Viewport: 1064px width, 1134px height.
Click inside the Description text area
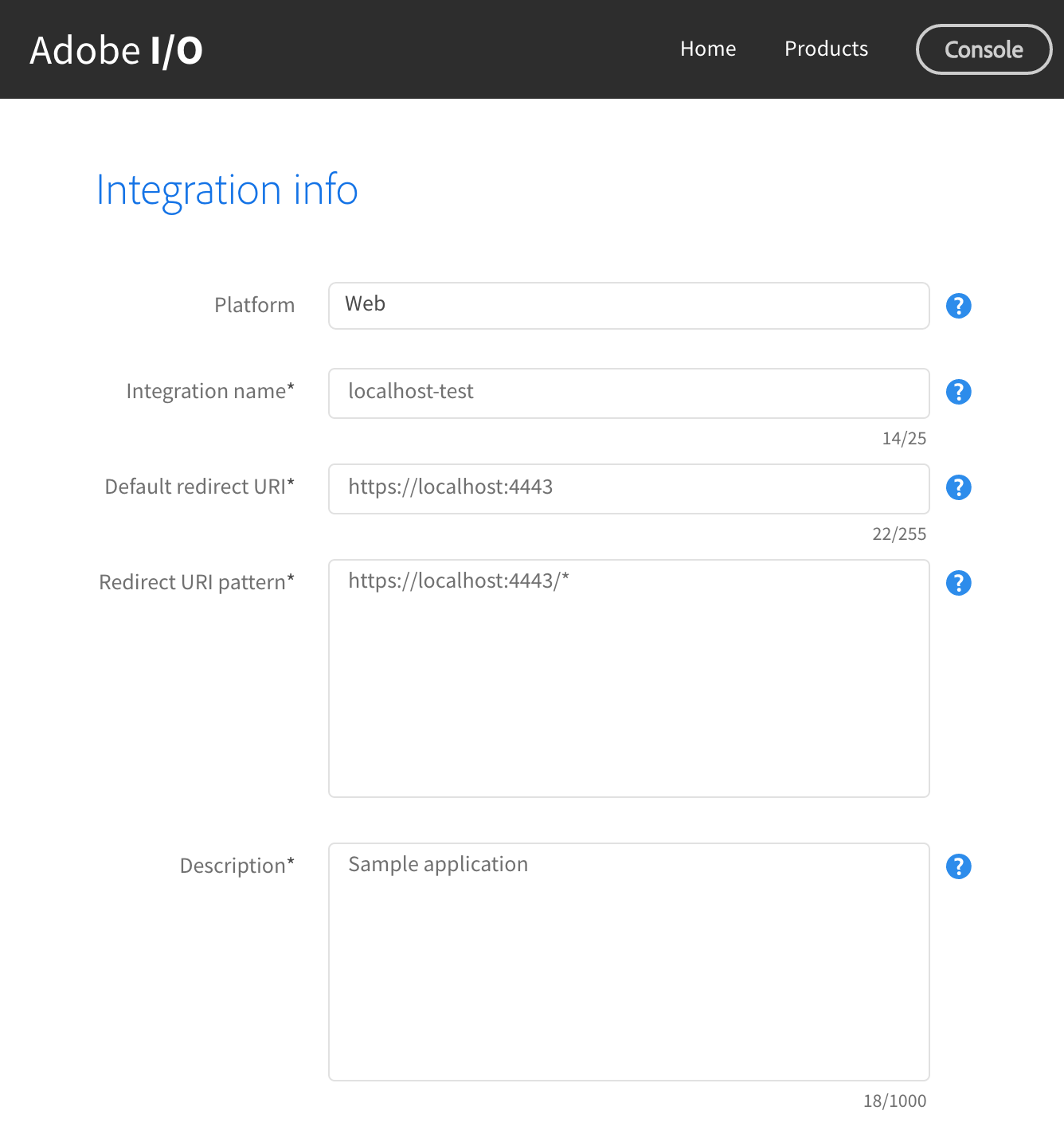pyautogui.click(x=628, y=962)
